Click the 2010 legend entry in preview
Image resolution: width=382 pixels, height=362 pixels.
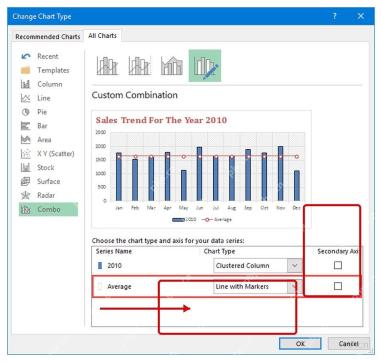[x=184, y=220]
